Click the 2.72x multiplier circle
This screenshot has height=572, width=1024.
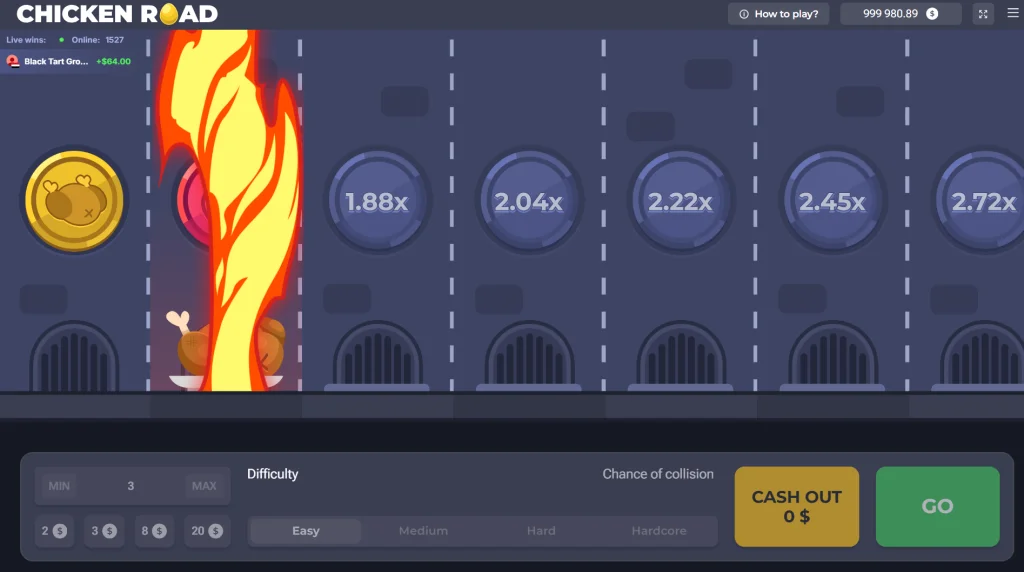click(x=982, y=201)
